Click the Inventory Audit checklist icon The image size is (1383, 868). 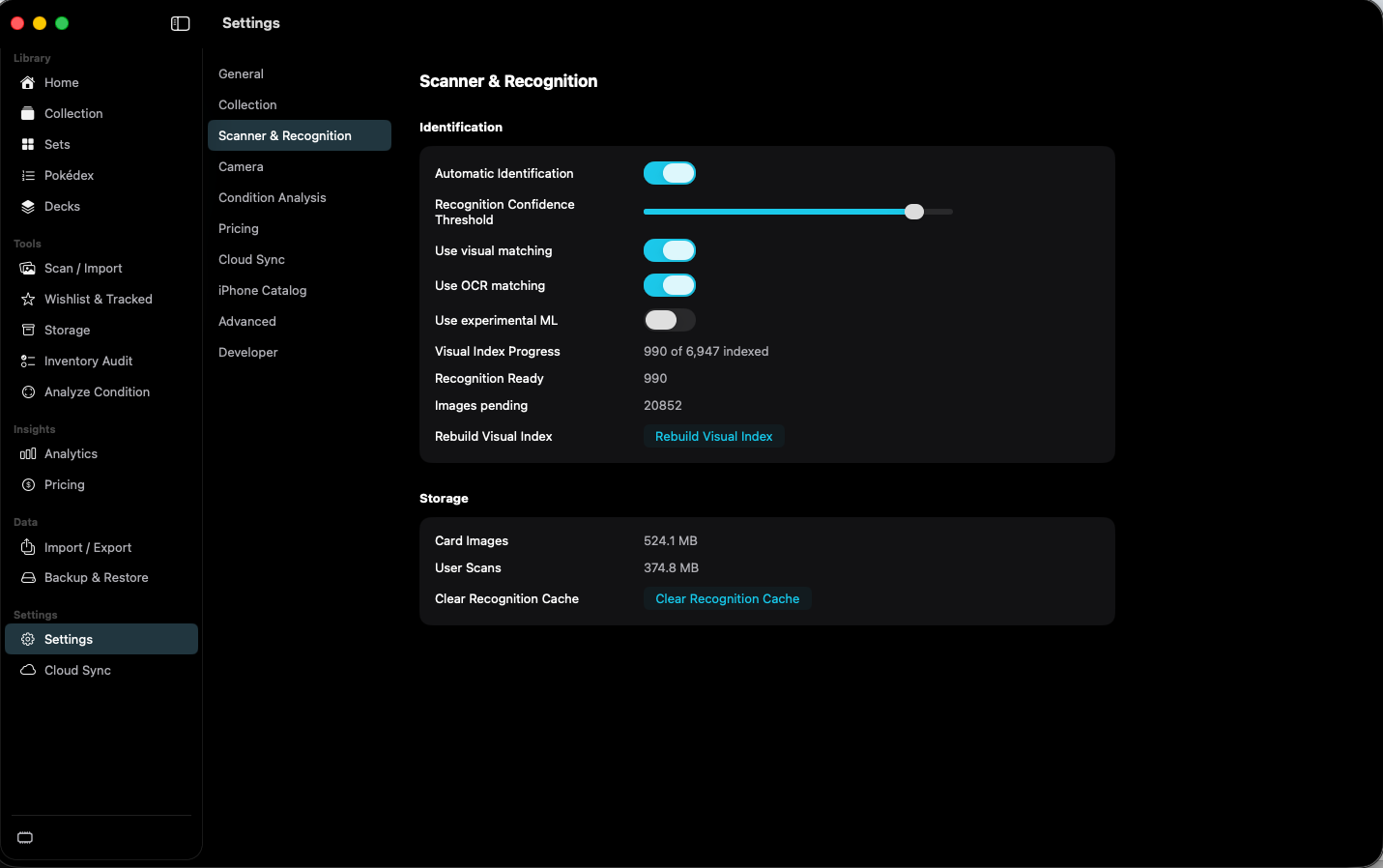click(28, 361)
